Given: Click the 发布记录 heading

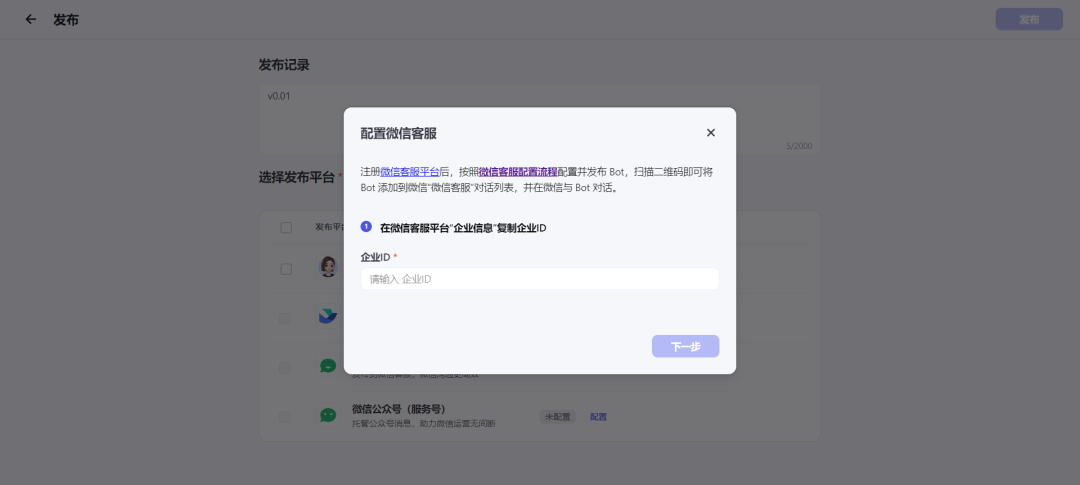Looking at the screenshot, I should click(x=284, y=65).
